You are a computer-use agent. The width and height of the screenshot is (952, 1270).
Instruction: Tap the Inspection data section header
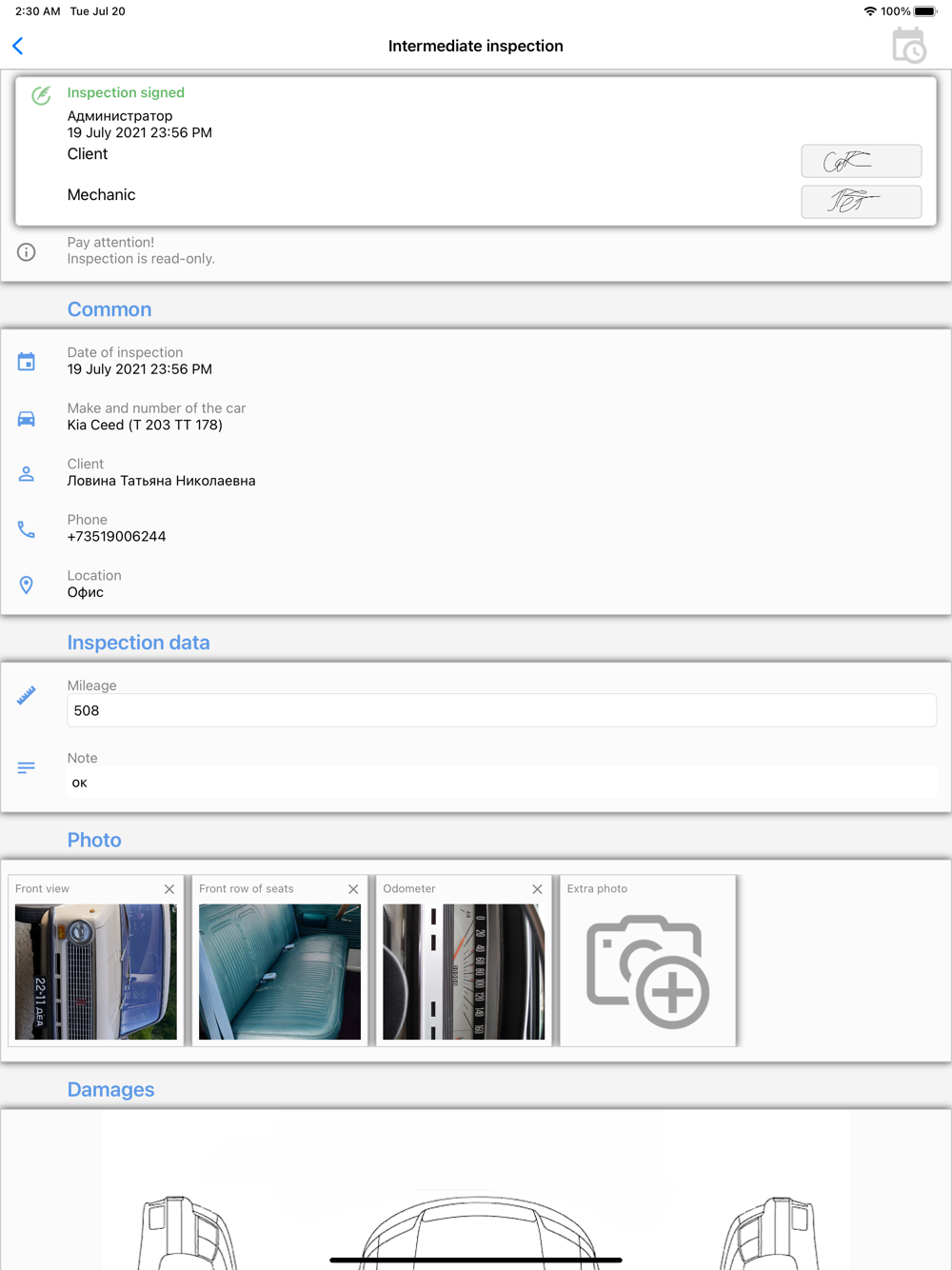[139, 643]
